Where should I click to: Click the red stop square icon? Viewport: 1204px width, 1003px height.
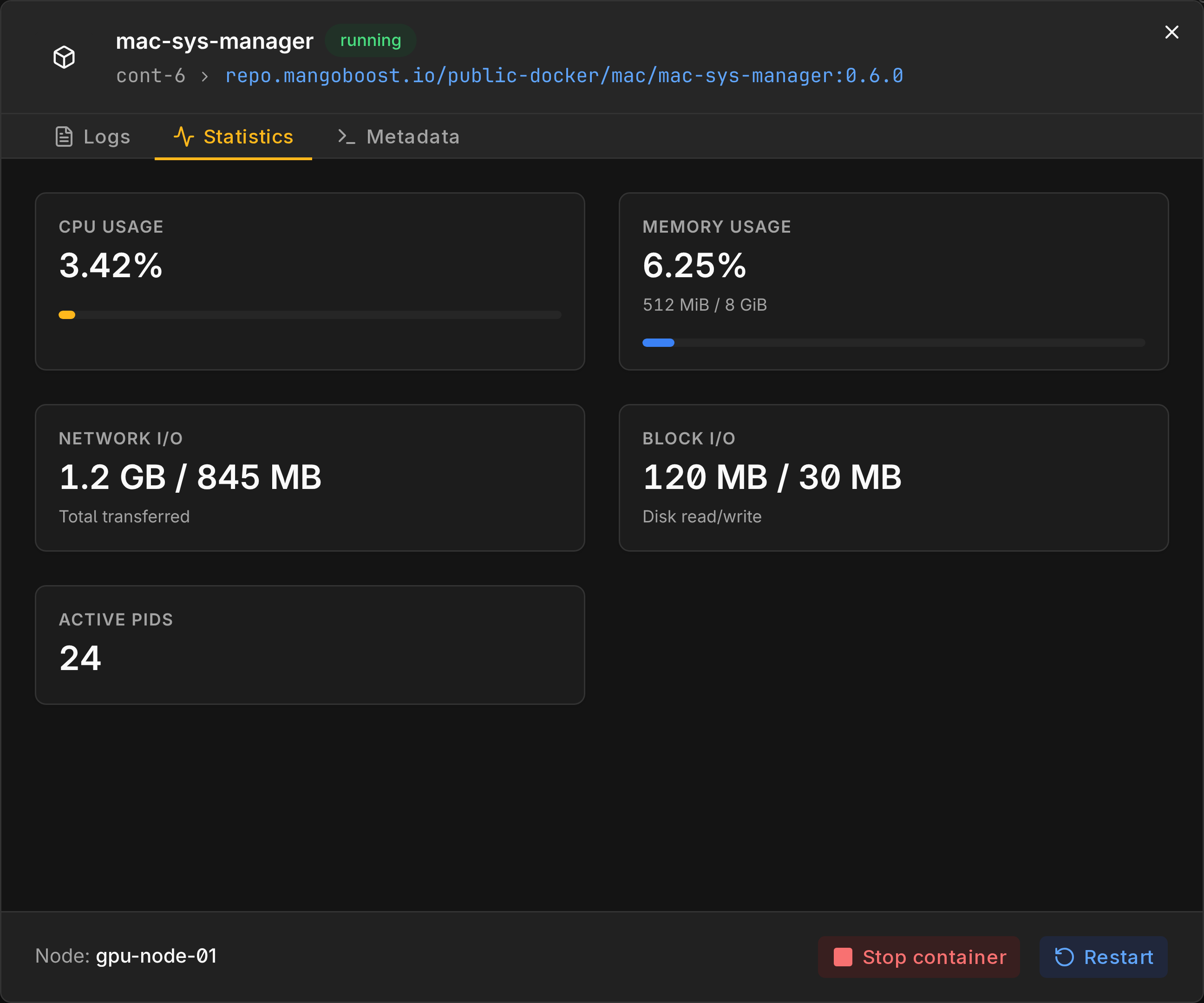(843, 957)
